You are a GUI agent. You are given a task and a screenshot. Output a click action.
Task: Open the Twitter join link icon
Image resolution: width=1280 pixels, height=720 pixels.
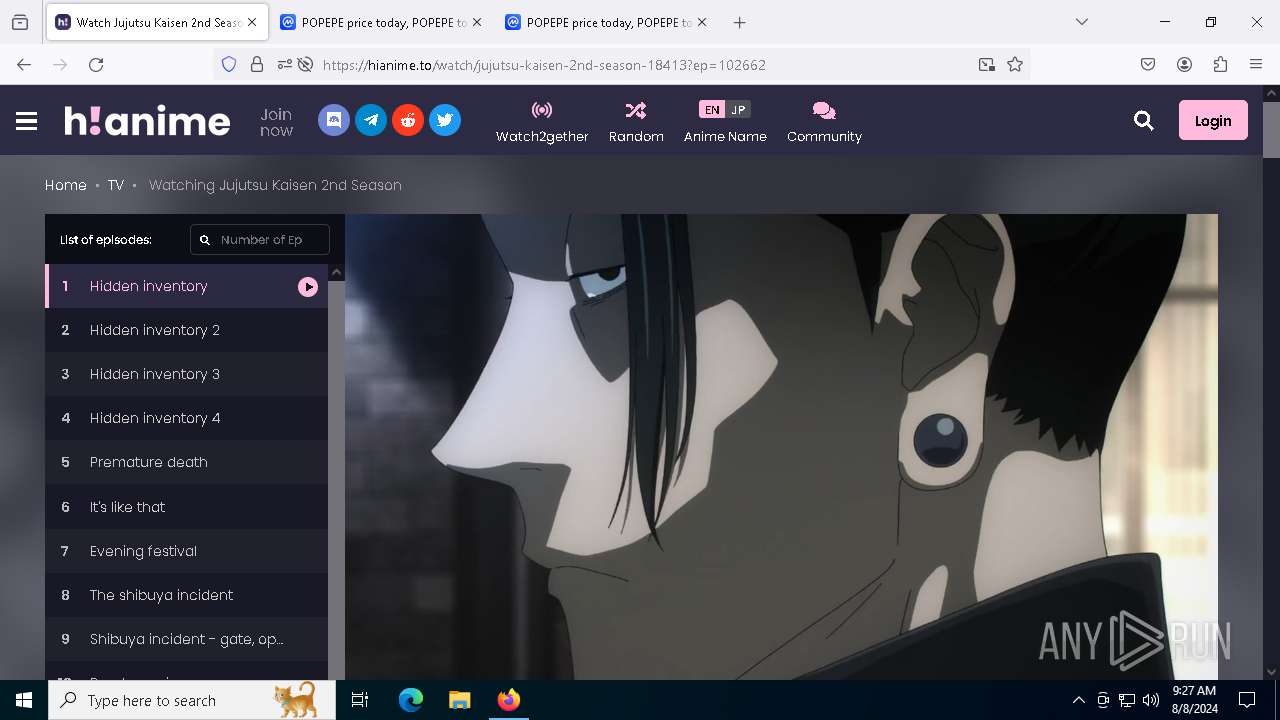[x=445, y=120]
